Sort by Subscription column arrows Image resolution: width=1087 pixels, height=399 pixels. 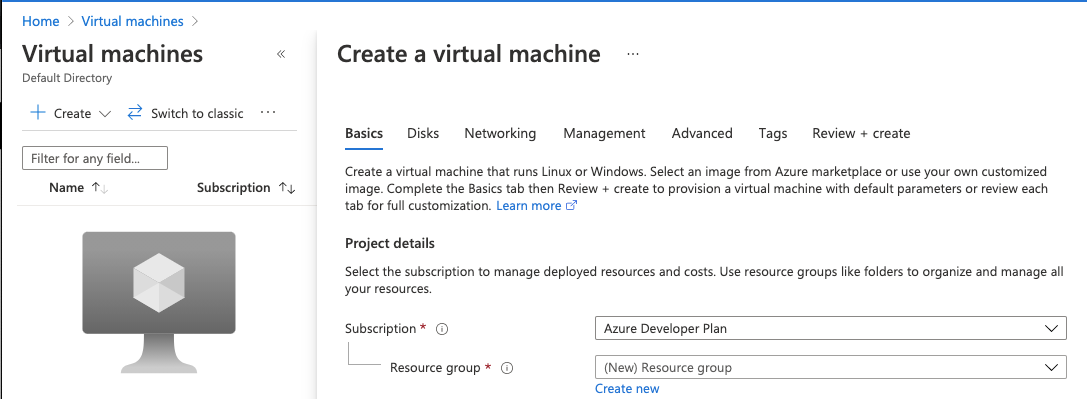coord(286,188)
